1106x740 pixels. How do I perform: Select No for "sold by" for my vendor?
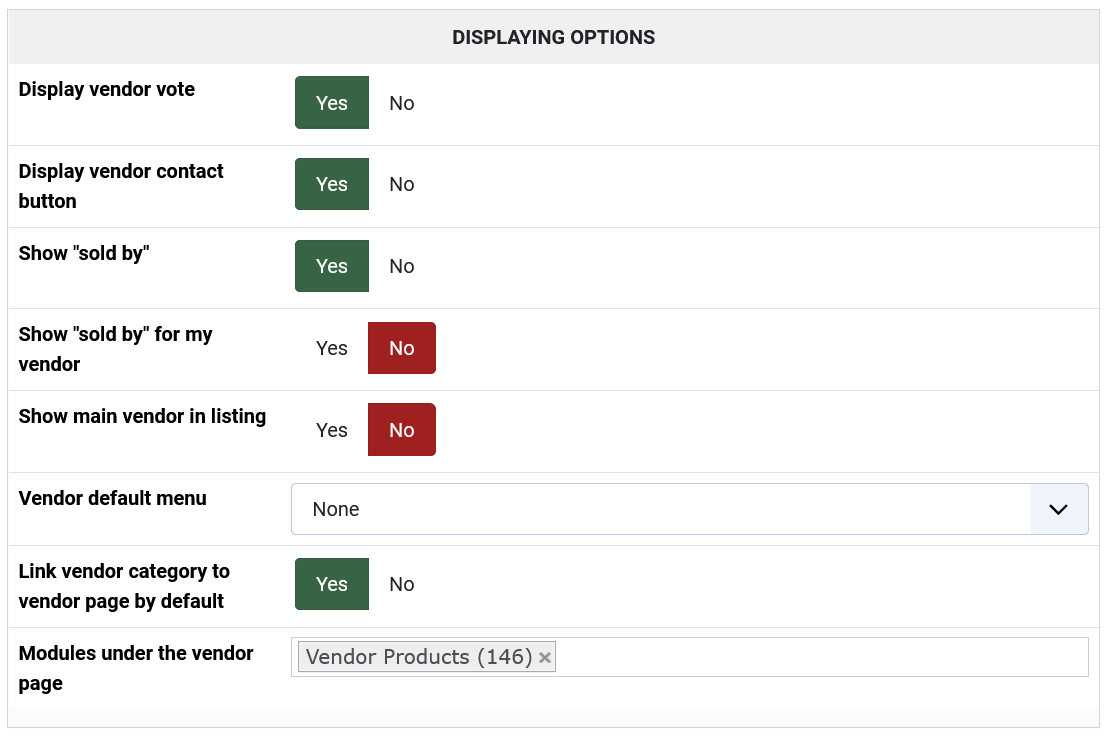pos(402,348)
